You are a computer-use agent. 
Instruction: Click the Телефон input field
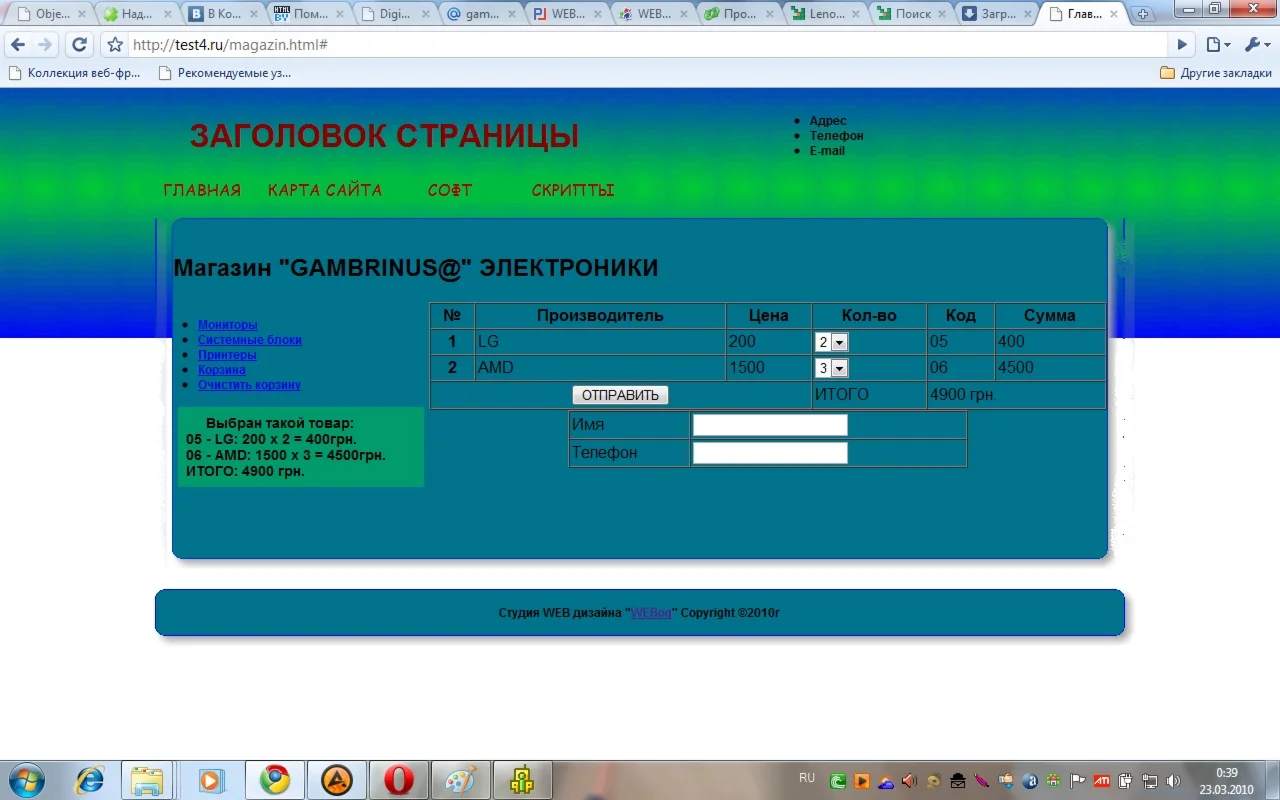point(770,453)
